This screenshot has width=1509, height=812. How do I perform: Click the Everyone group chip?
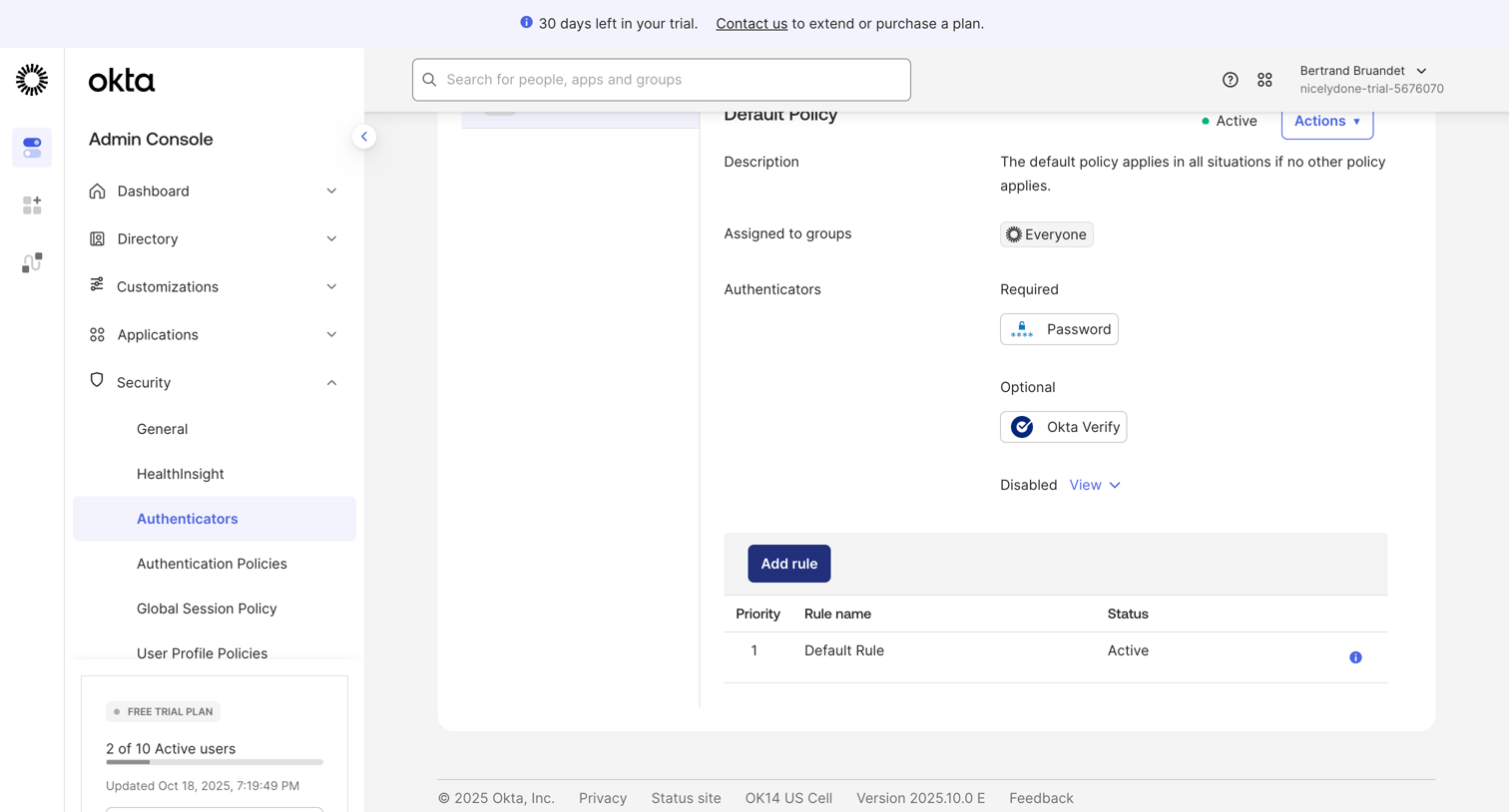pyautogui.click(x=1046, y=234)
